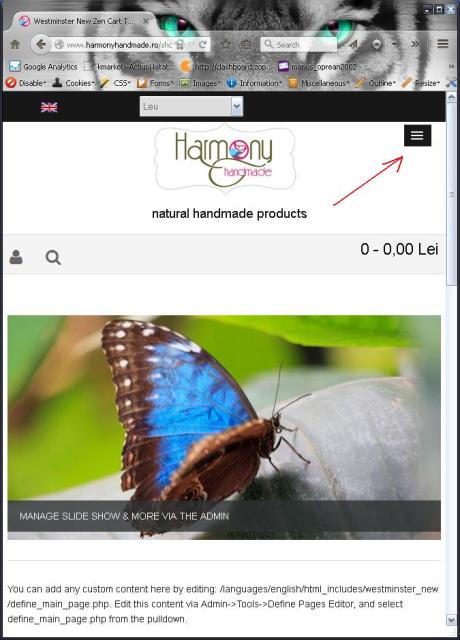Expand the Disable toolbar menu

click(26, 83)
